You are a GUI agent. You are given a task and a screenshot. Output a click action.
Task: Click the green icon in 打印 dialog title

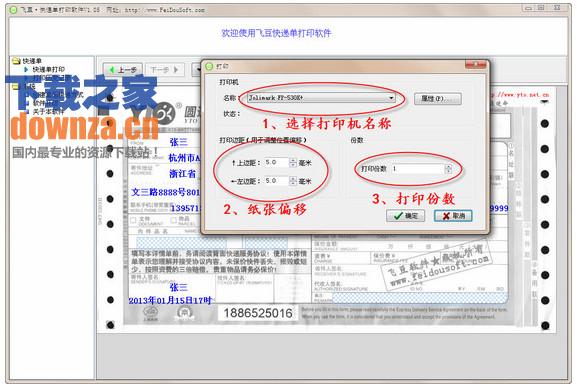[209, 66]
